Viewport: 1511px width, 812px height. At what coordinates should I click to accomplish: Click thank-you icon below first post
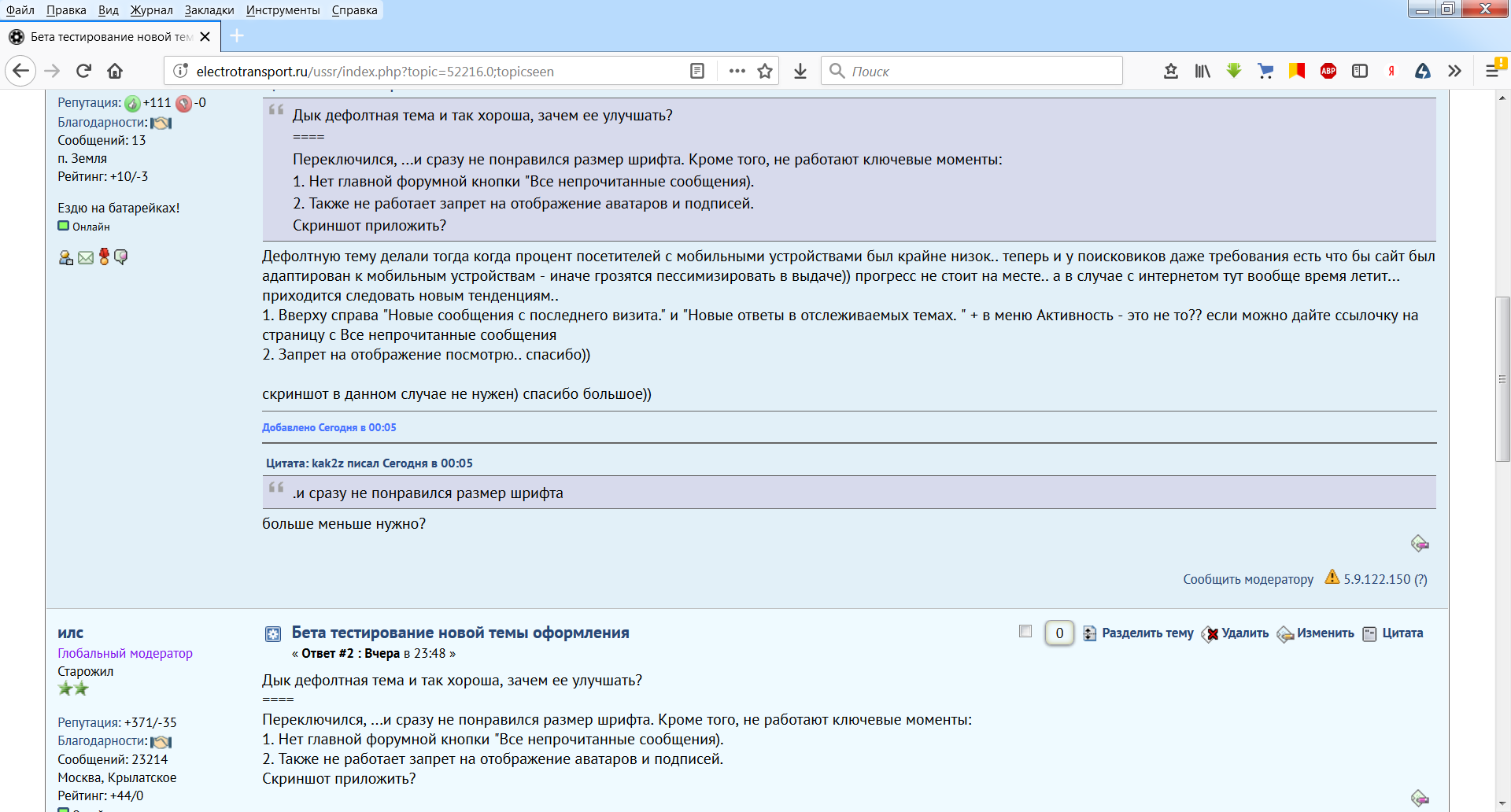pyautogui.click(x=1420, y=543)
